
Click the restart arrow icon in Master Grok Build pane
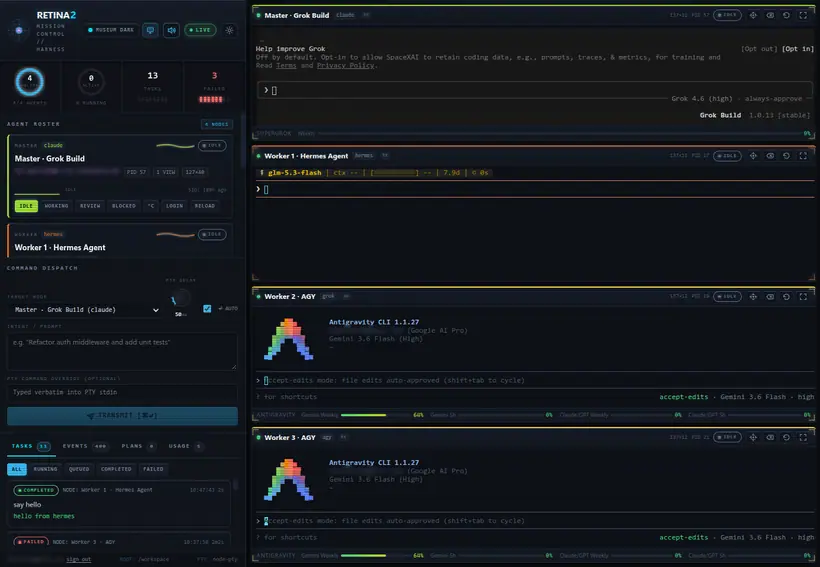tap(787, 15)
